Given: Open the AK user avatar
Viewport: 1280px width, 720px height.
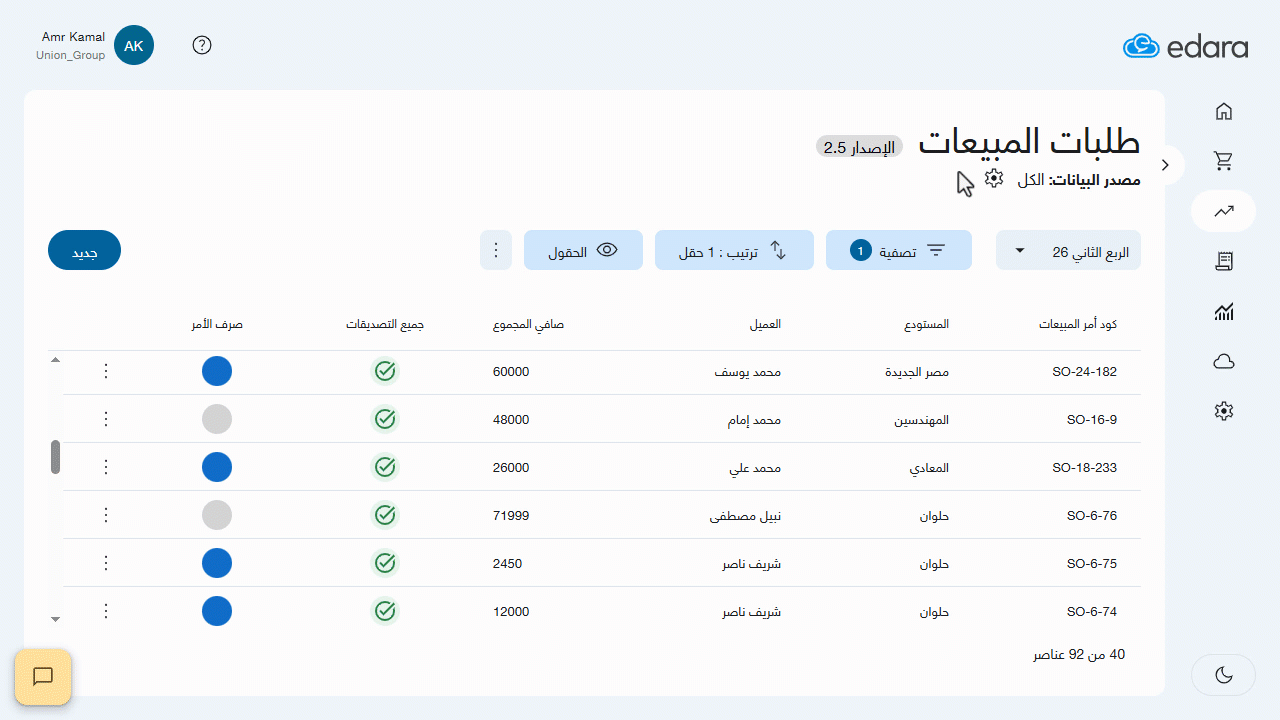Looking at the screenshot, I should coord(134,45).
